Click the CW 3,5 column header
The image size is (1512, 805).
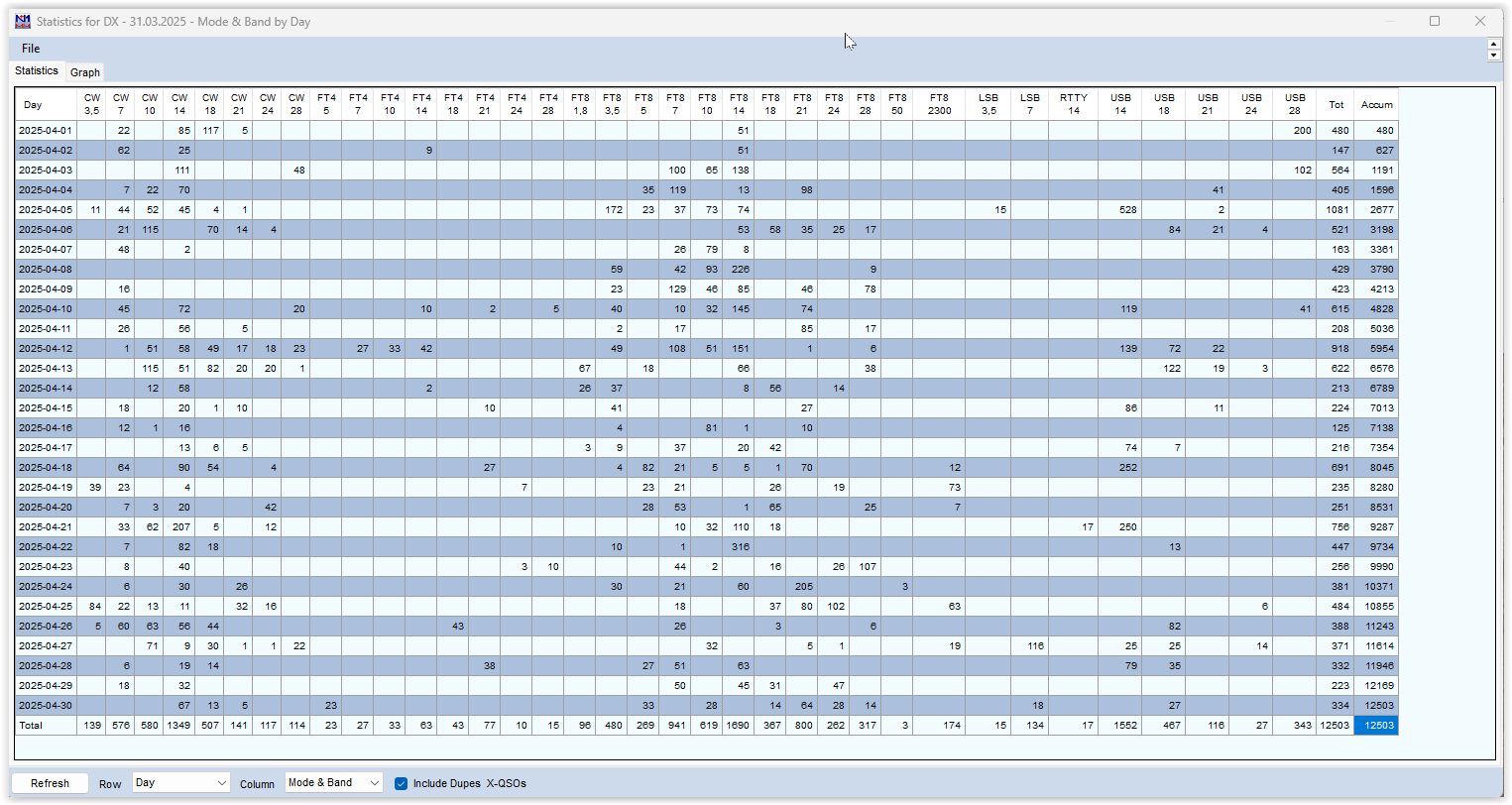92,104
